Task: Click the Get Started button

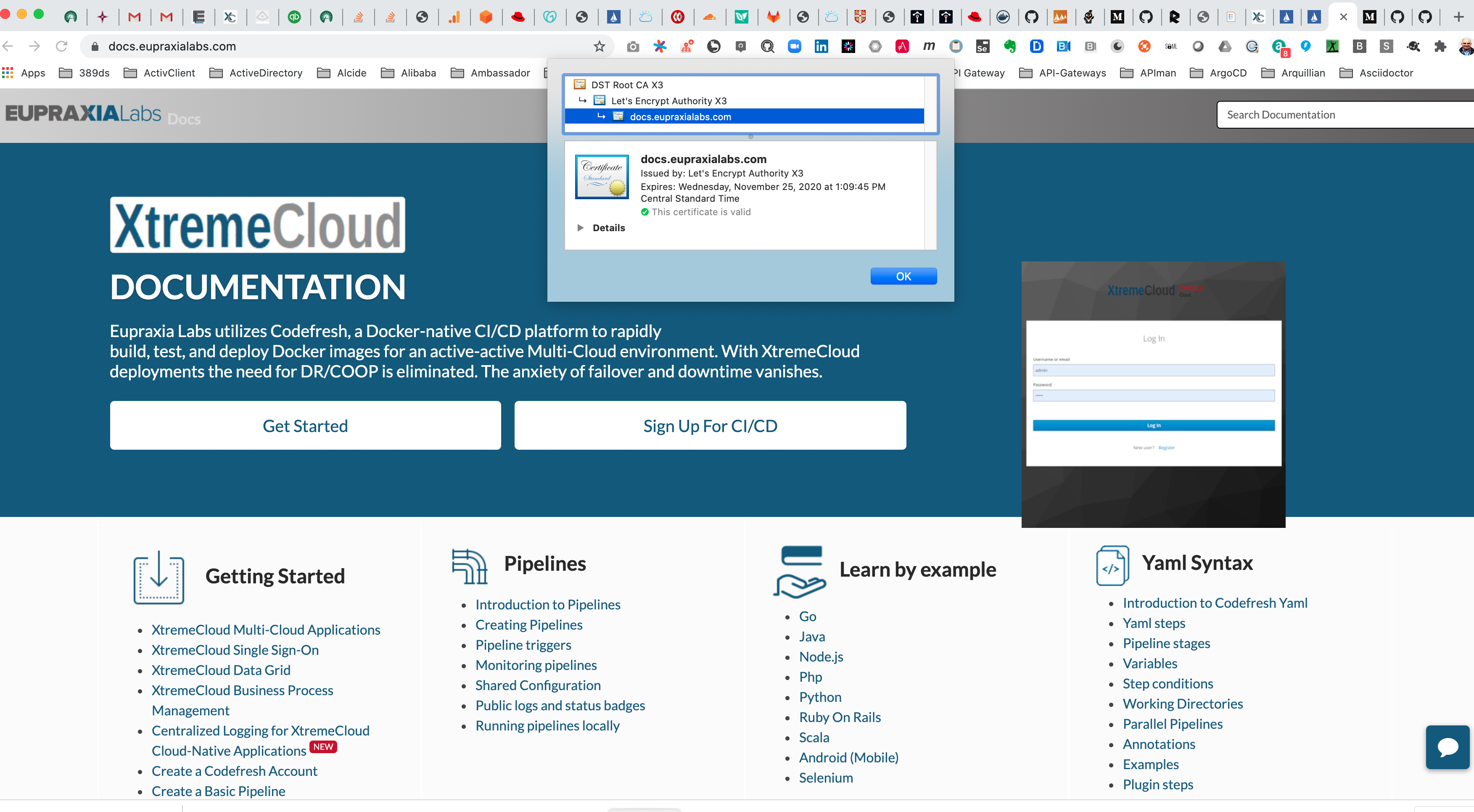Action: point(306,425)
